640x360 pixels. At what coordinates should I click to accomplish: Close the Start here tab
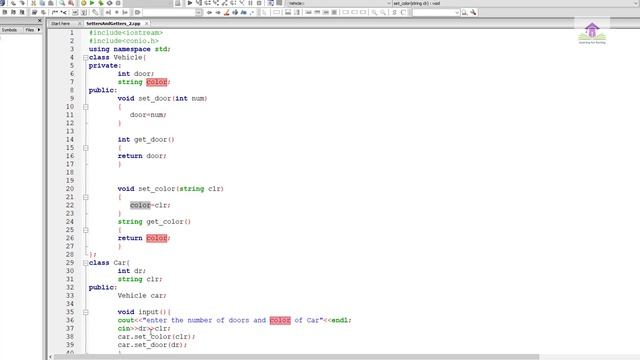pos(79,24)
